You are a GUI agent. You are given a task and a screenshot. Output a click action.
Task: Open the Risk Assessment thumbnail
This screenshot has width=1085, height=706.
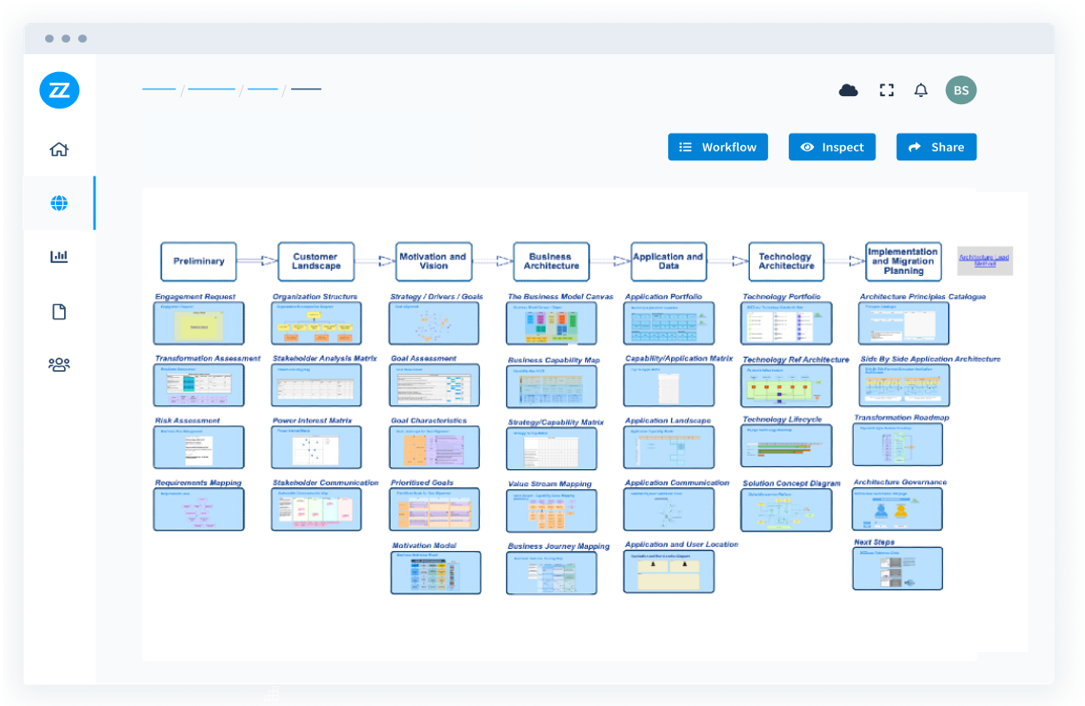pyautogui.click(x=199, y=447)
